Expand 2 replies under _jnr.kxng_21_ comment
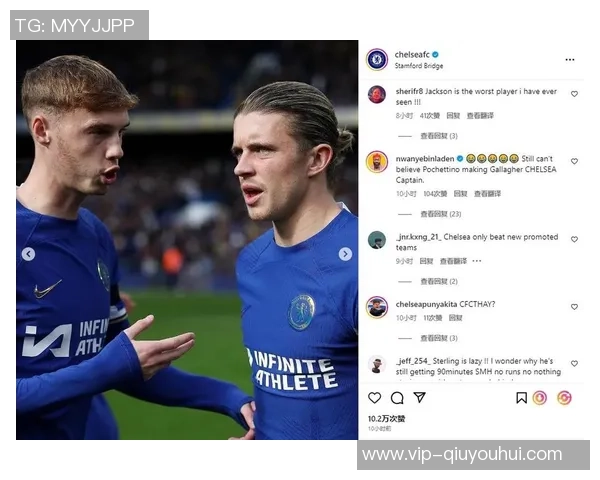 click(x=439, y=281)
